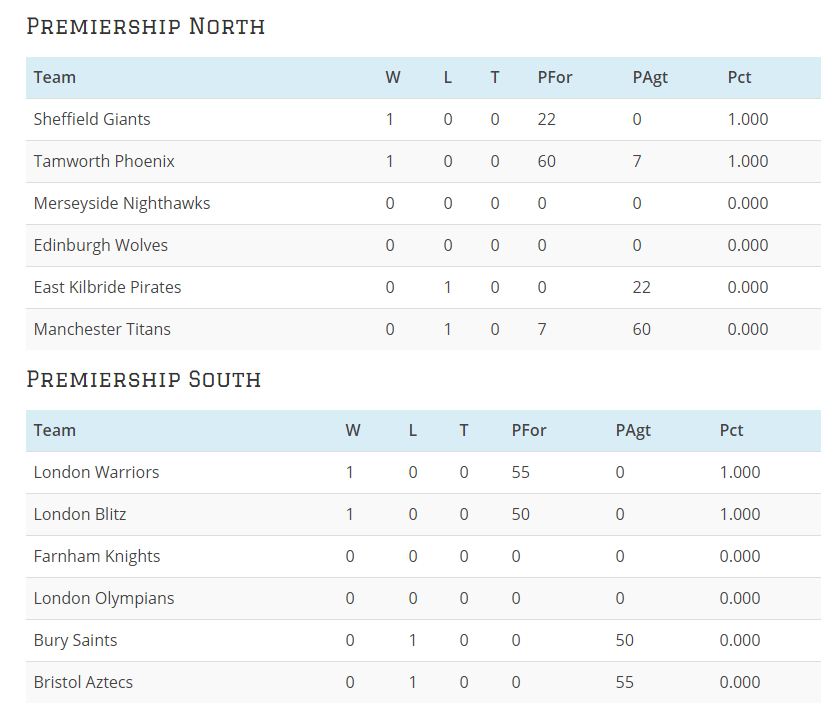The height and width of the screenshot is (715, 821).
Task: Click the Edinburgh Wolves team name
Action: coord(101,245)
